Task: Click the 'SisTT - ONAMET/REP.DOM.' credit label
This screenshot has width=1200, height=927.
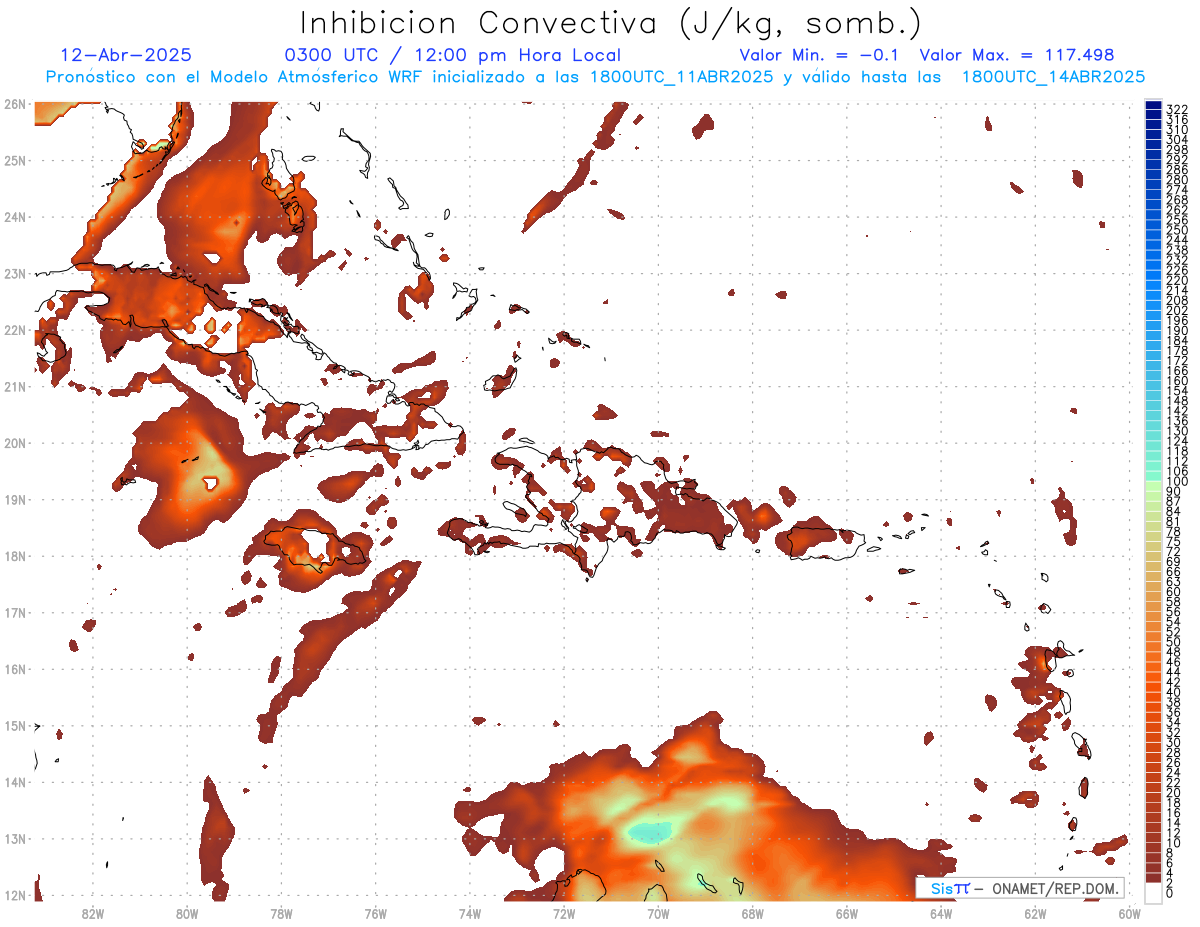Action: click(x=1019, y=888)
